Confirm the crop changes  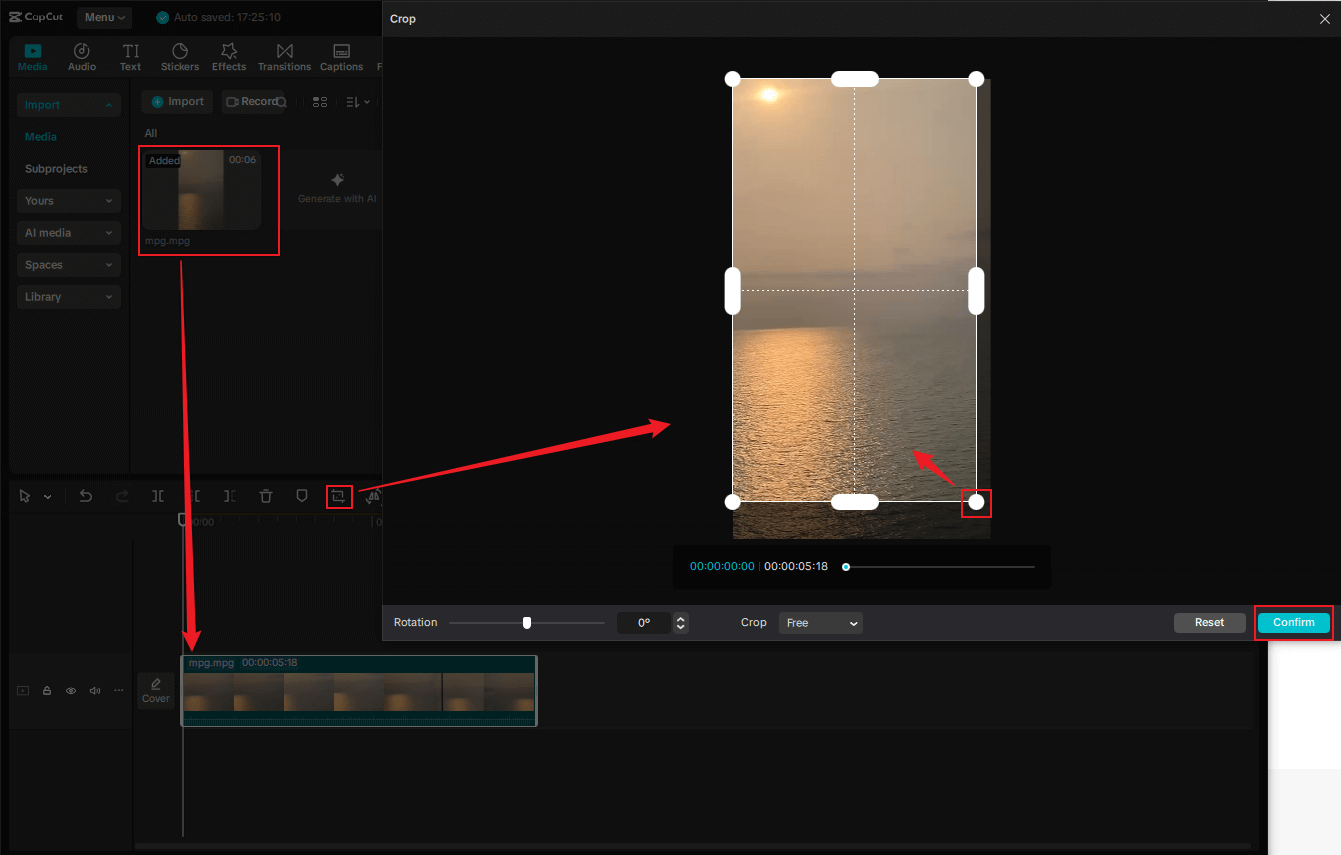coord(1293,622)
